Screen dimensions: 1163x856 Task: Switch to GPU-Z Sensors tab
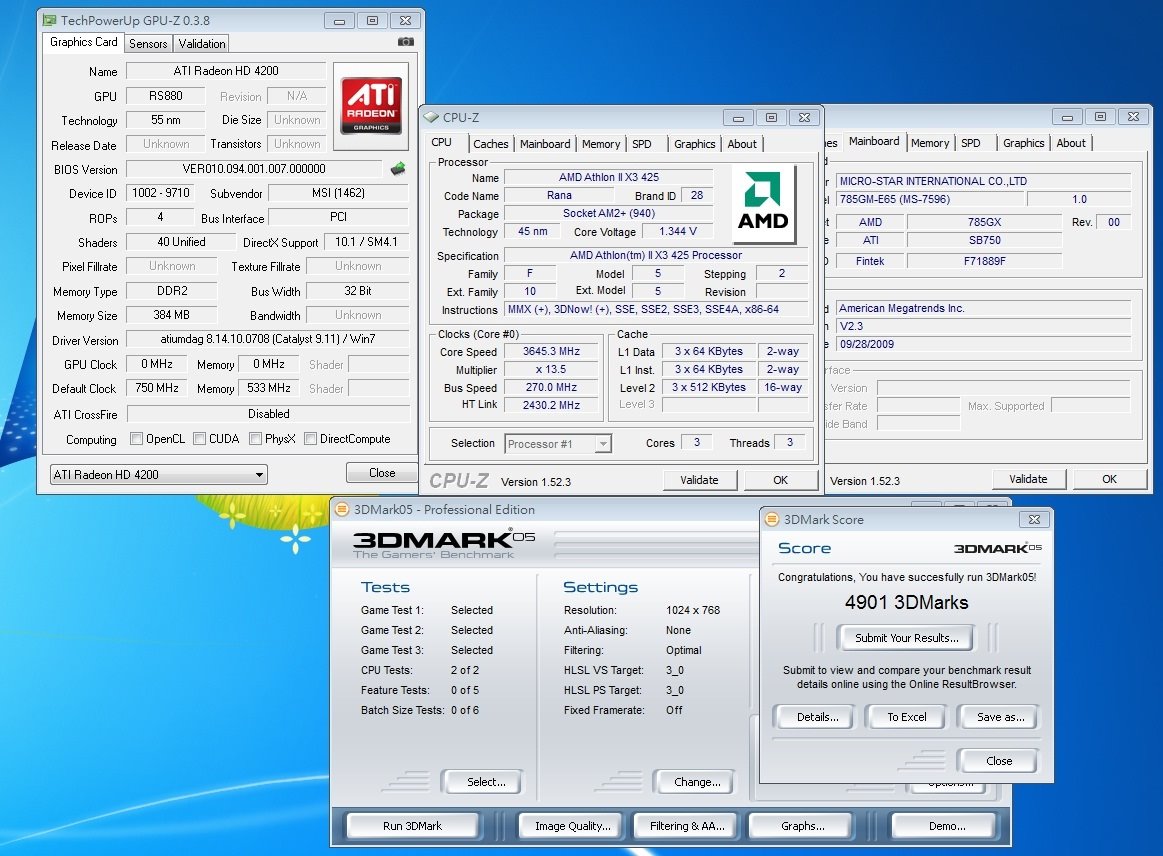pos(148,44)
